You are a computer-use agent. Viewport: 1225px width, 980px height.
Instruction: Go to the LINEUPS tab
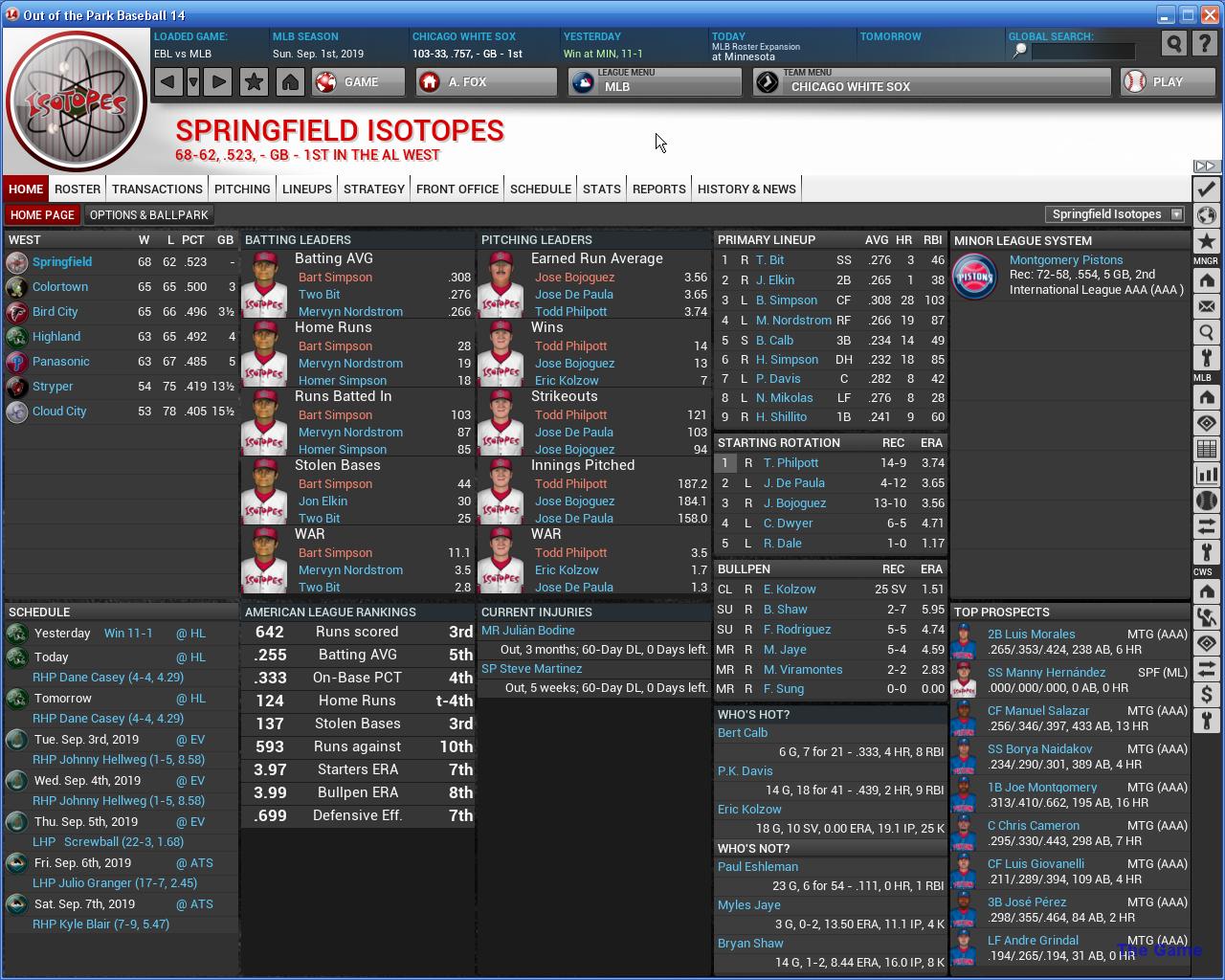307,189
